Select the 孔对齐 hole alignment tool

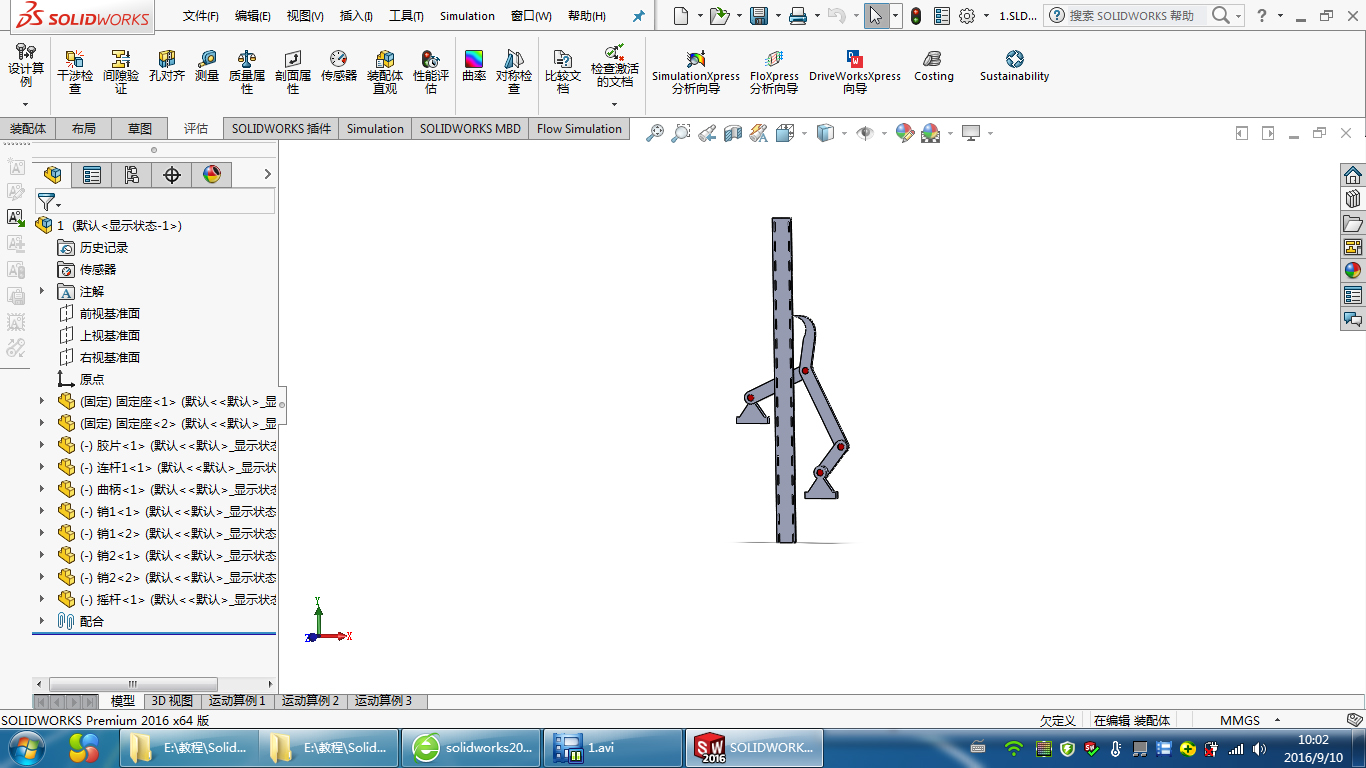[x=167, y=67]
